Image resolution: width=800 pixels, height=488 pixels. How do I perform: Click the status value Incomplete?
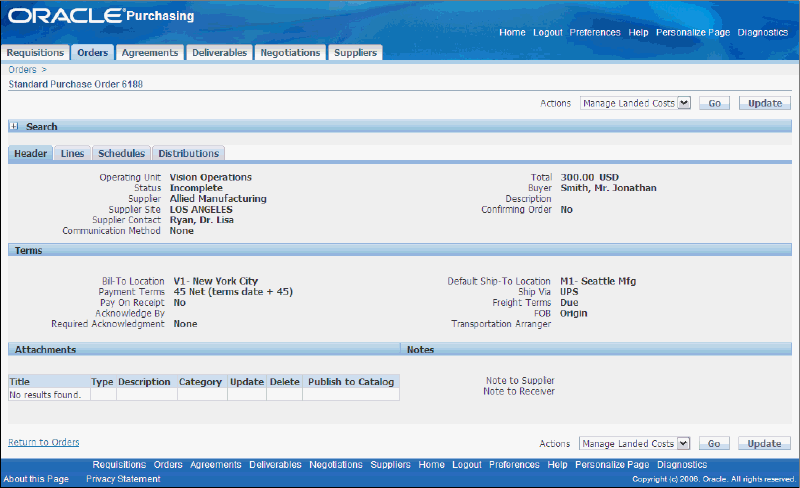coord(196,188)
